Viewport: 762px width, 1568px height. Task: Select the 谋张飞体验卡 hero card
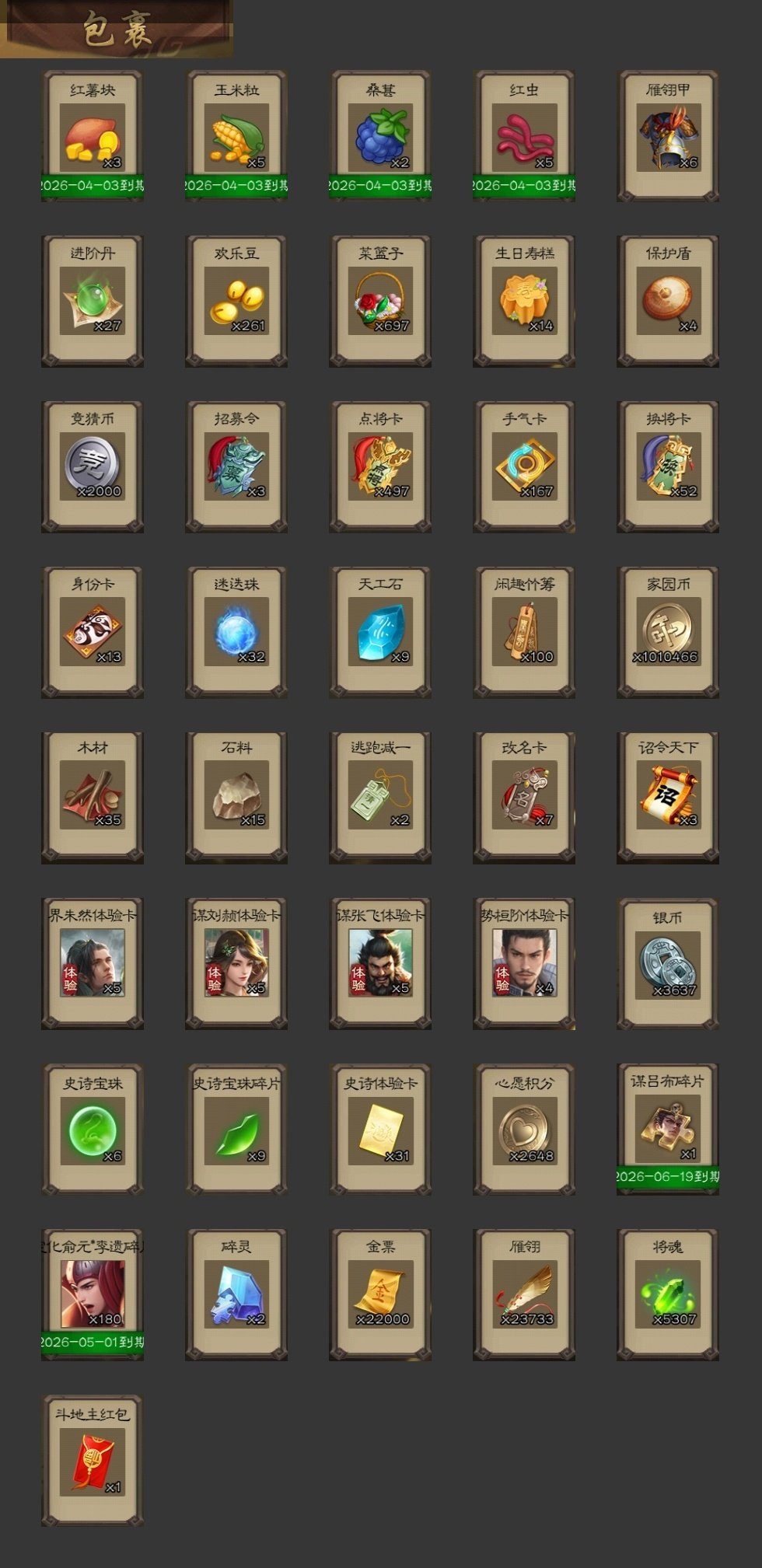380,963
